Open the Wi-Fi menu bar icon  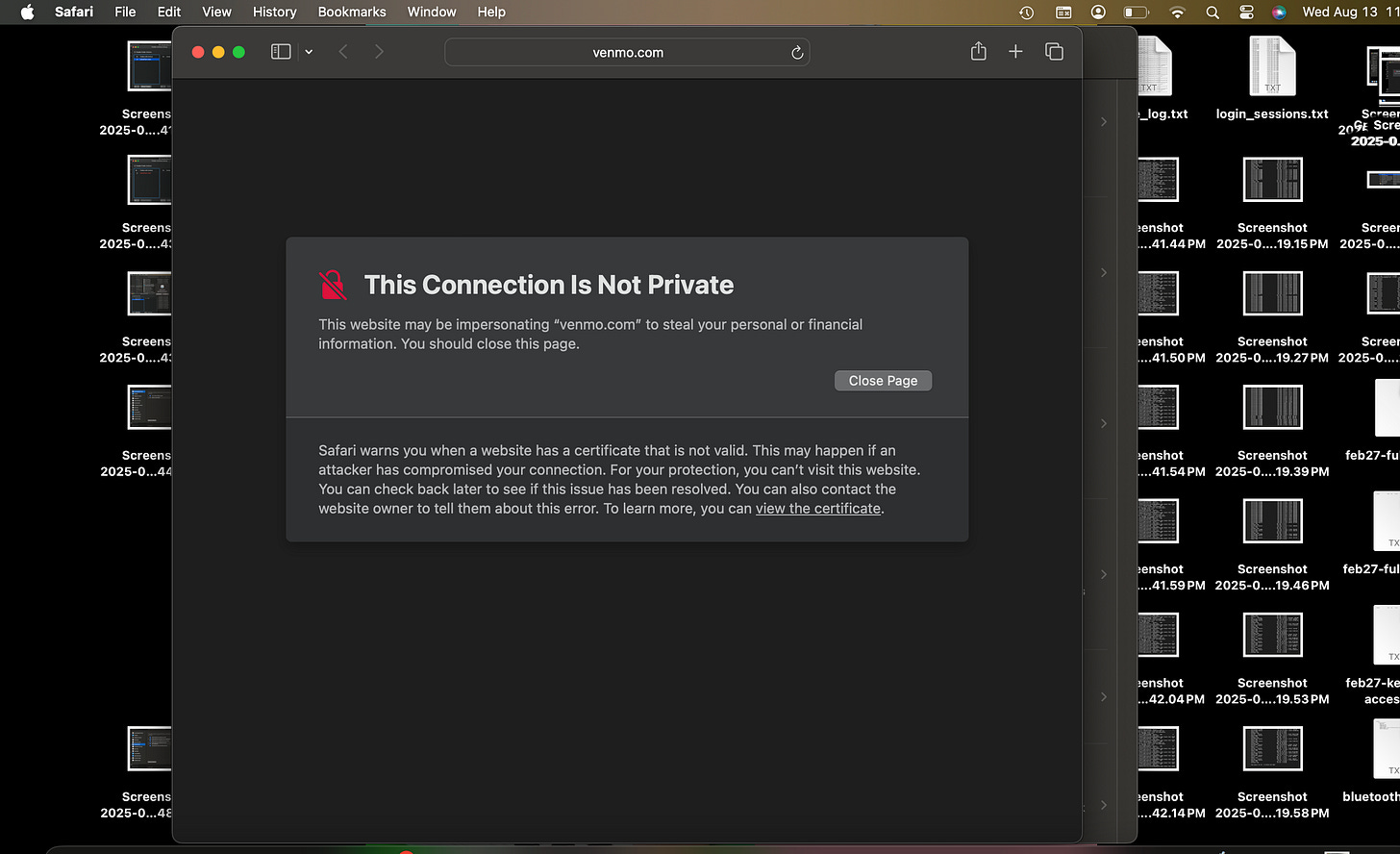tap(1177, 13)
